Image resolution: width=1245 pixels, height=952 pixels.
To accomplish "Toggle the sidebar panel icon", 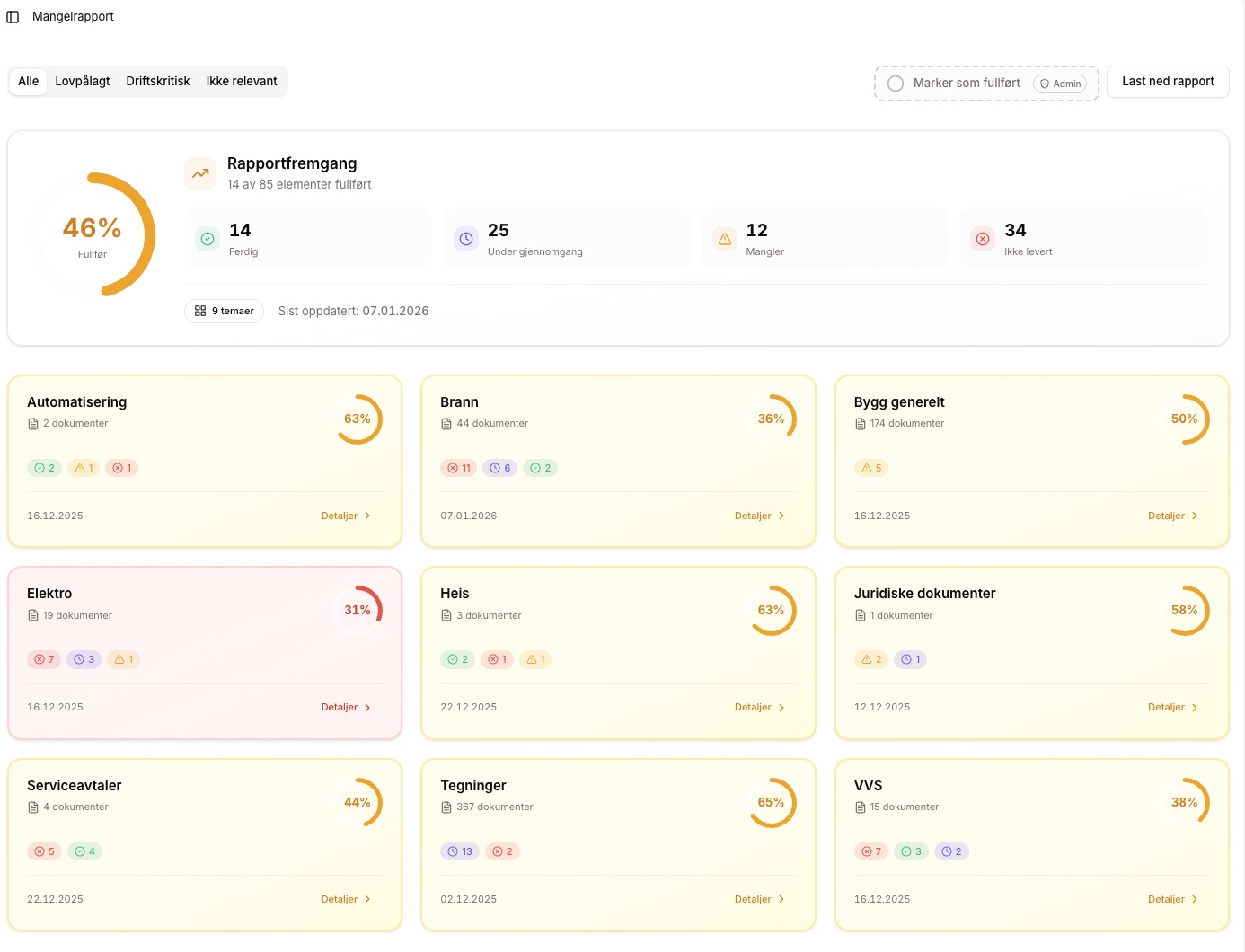I will (x=13, y=17).
